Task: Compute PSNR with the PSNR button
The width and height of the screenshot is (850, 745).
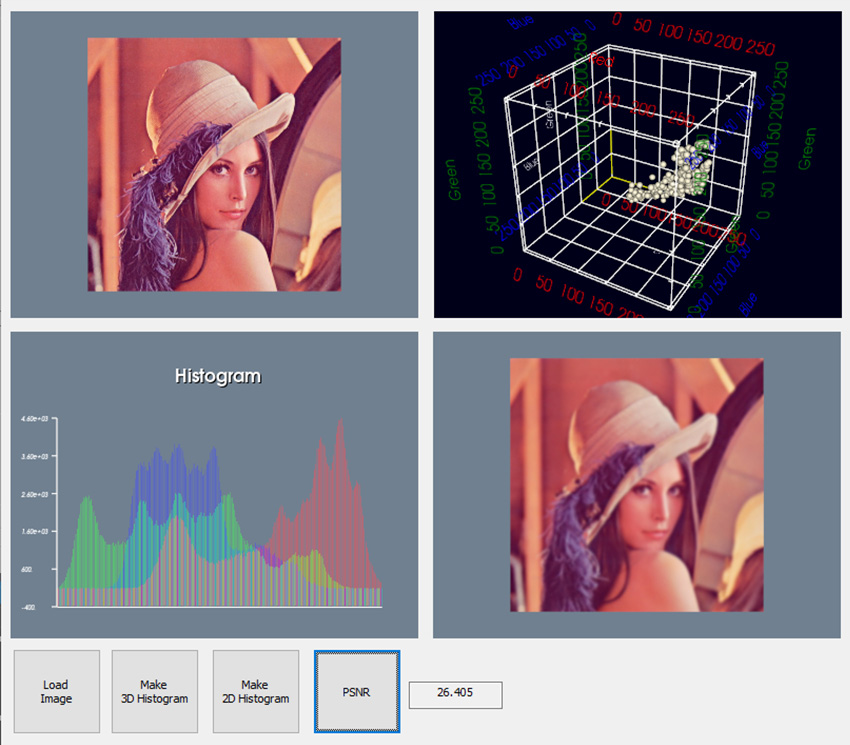Action: (357, 692)
